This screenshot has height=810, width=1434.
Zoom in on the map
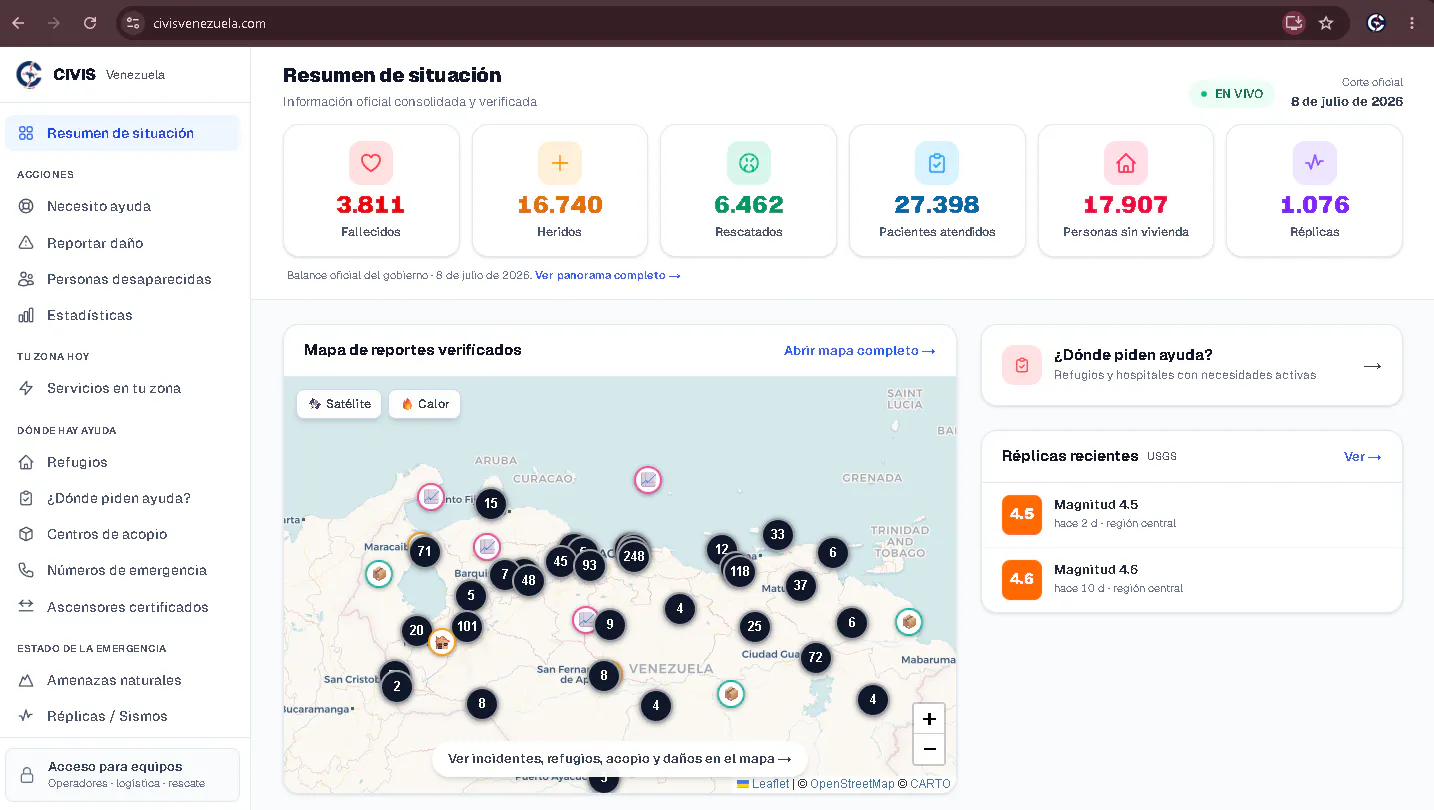929,719
